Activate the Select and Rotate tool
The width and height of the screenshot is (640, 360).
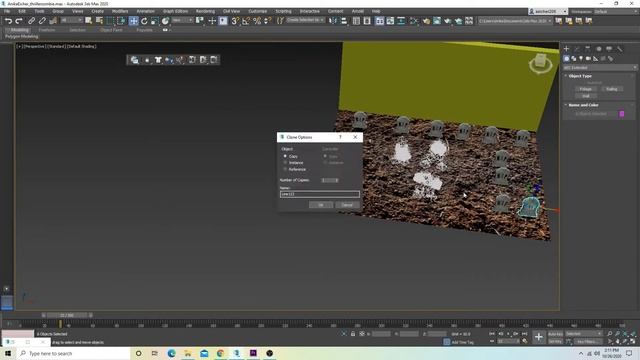[x=144, y=21]
